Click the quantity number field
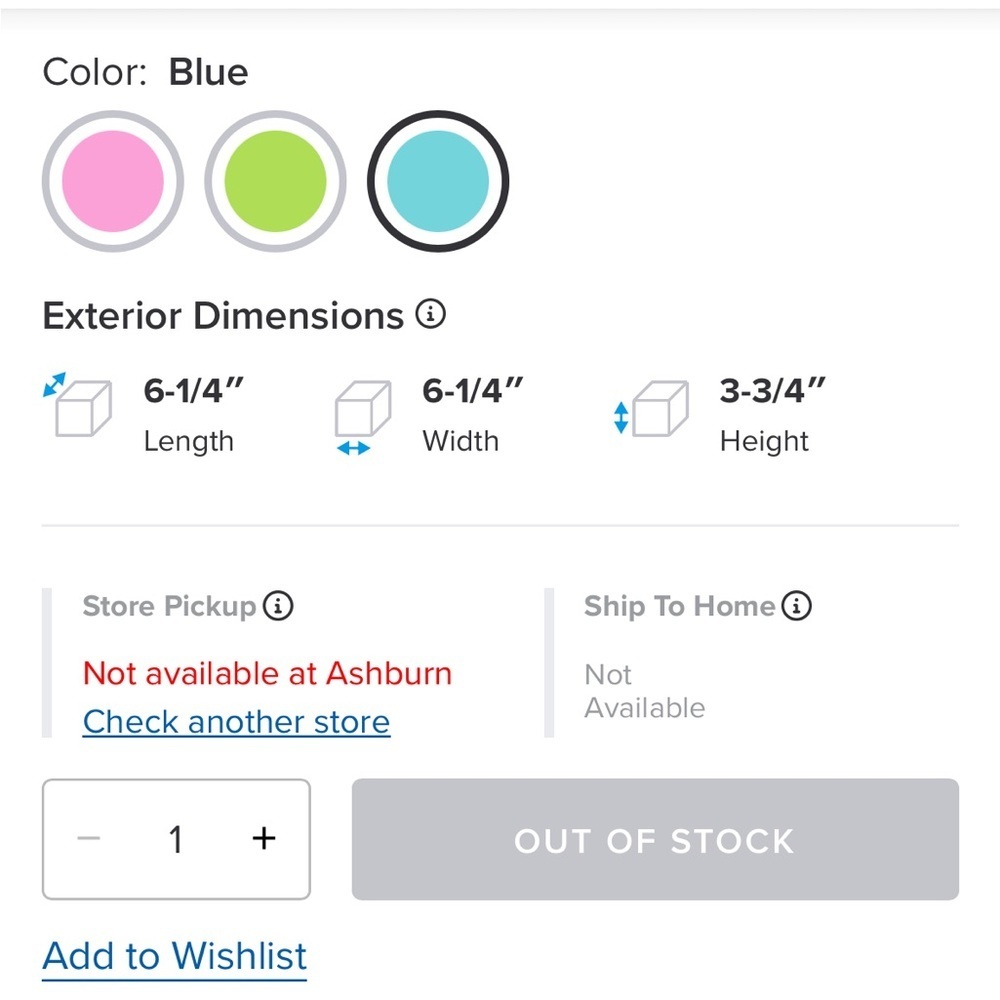1000x1000 pixels. 176,839
